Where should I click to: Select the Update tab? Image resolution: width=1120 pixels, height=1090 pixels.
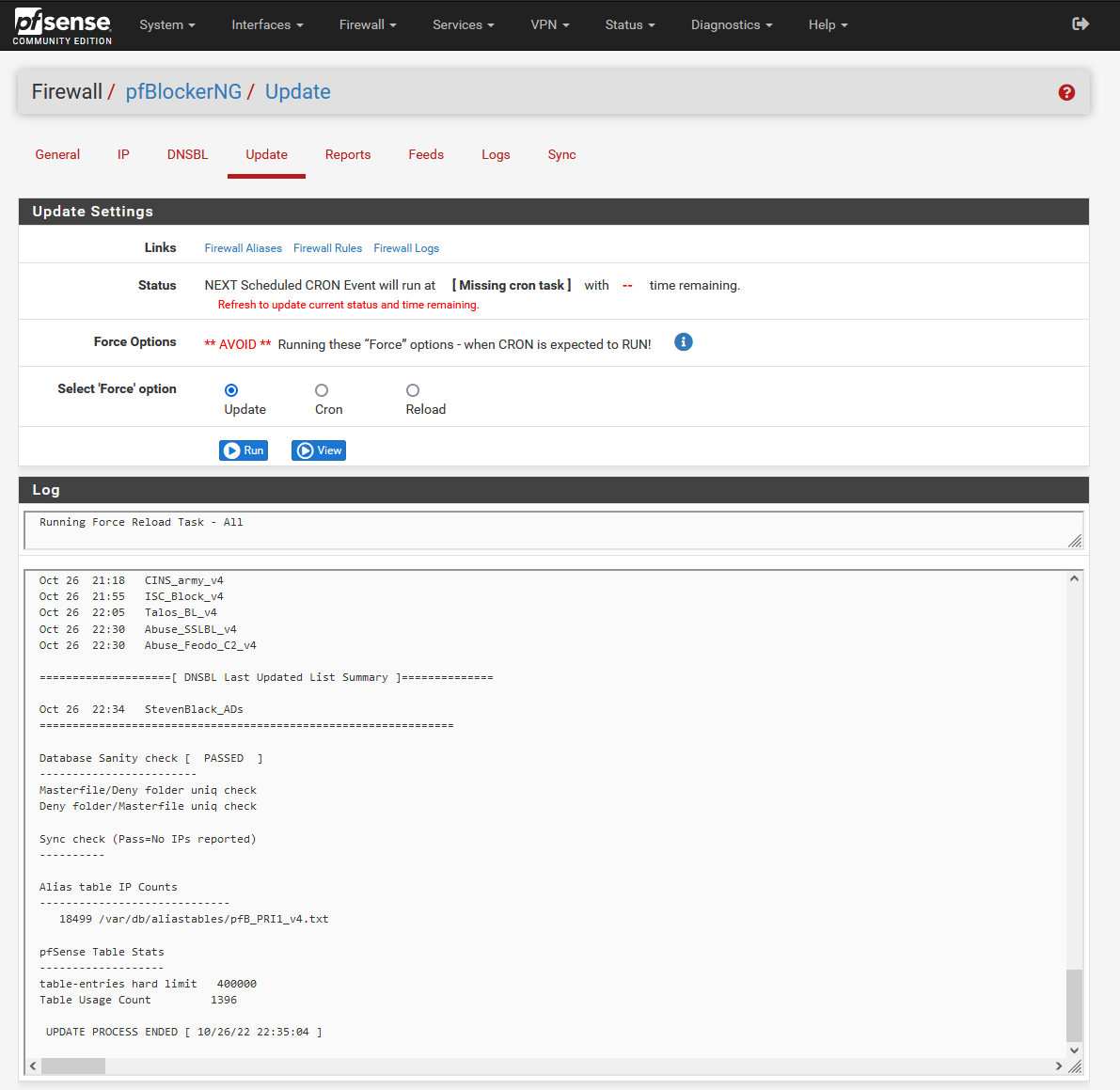coord(266,155)
